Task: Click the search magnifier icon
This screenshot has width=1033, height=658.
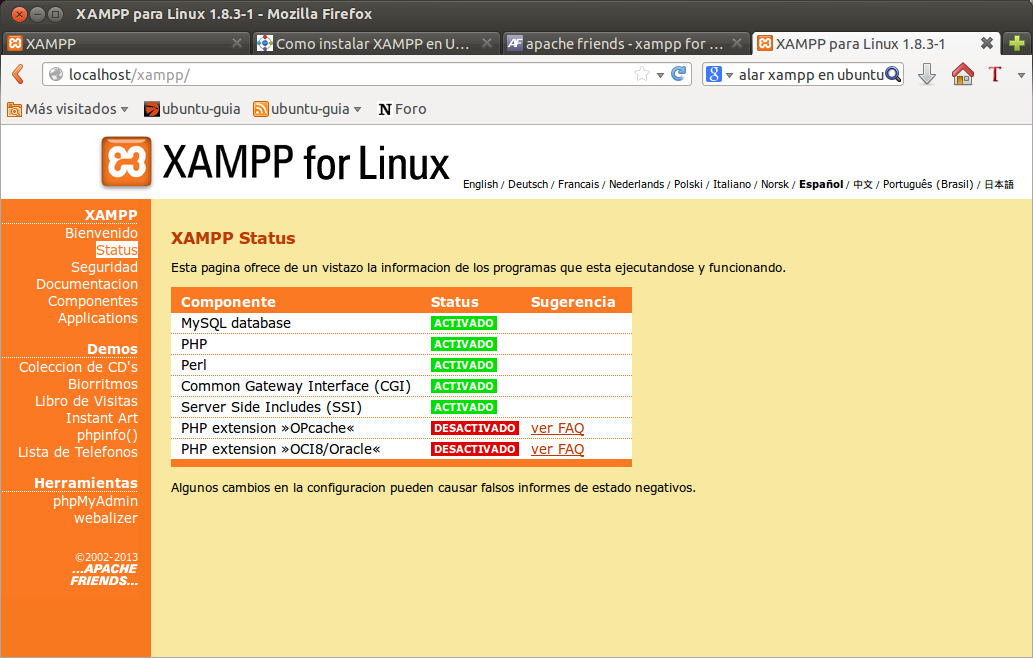Action: (x=893, y=74)
